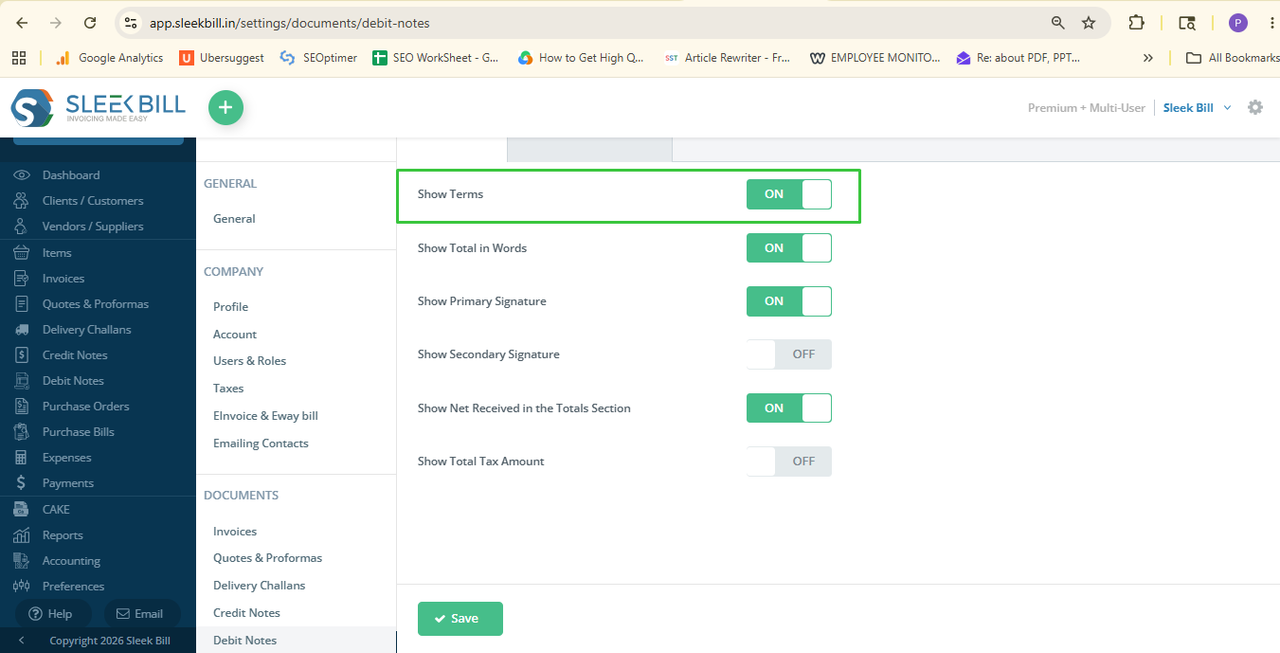Enable Show Total Tax Amount switch
The image size is (1280, 653).
point(789,461)
